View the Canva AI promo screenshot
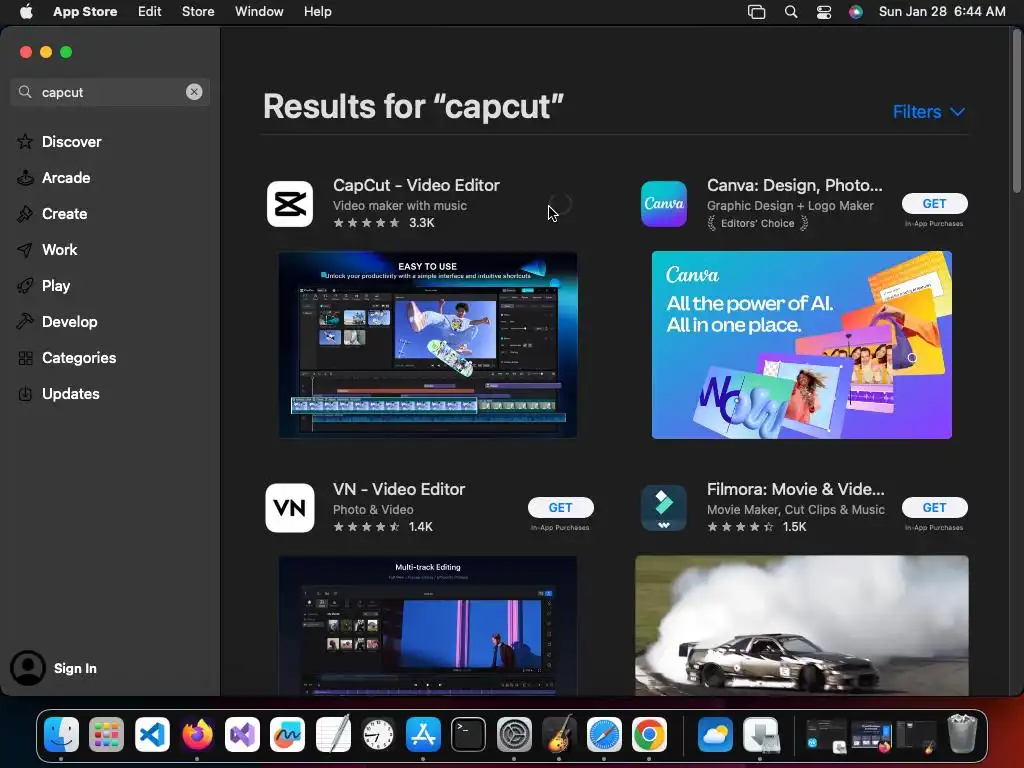 click(801, 345)
